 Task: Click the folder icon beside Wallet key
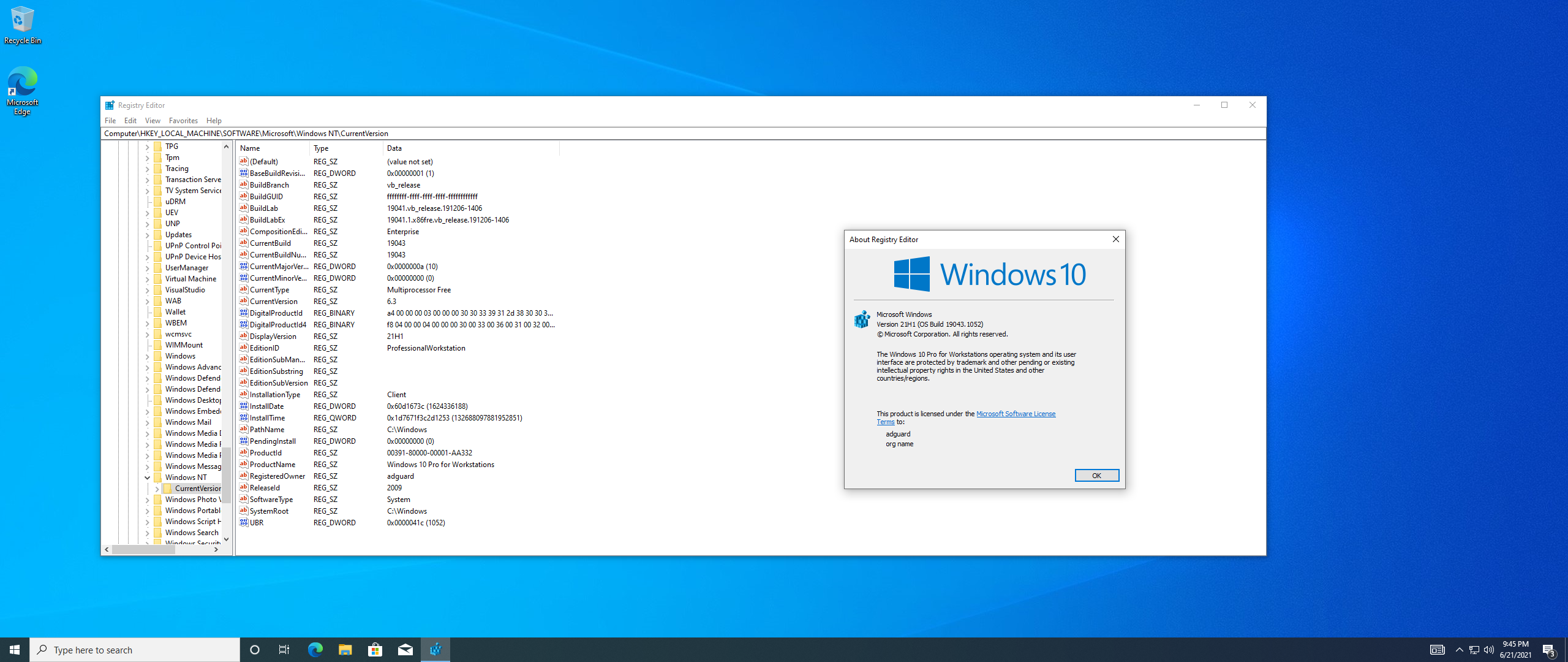pos(158,312)
